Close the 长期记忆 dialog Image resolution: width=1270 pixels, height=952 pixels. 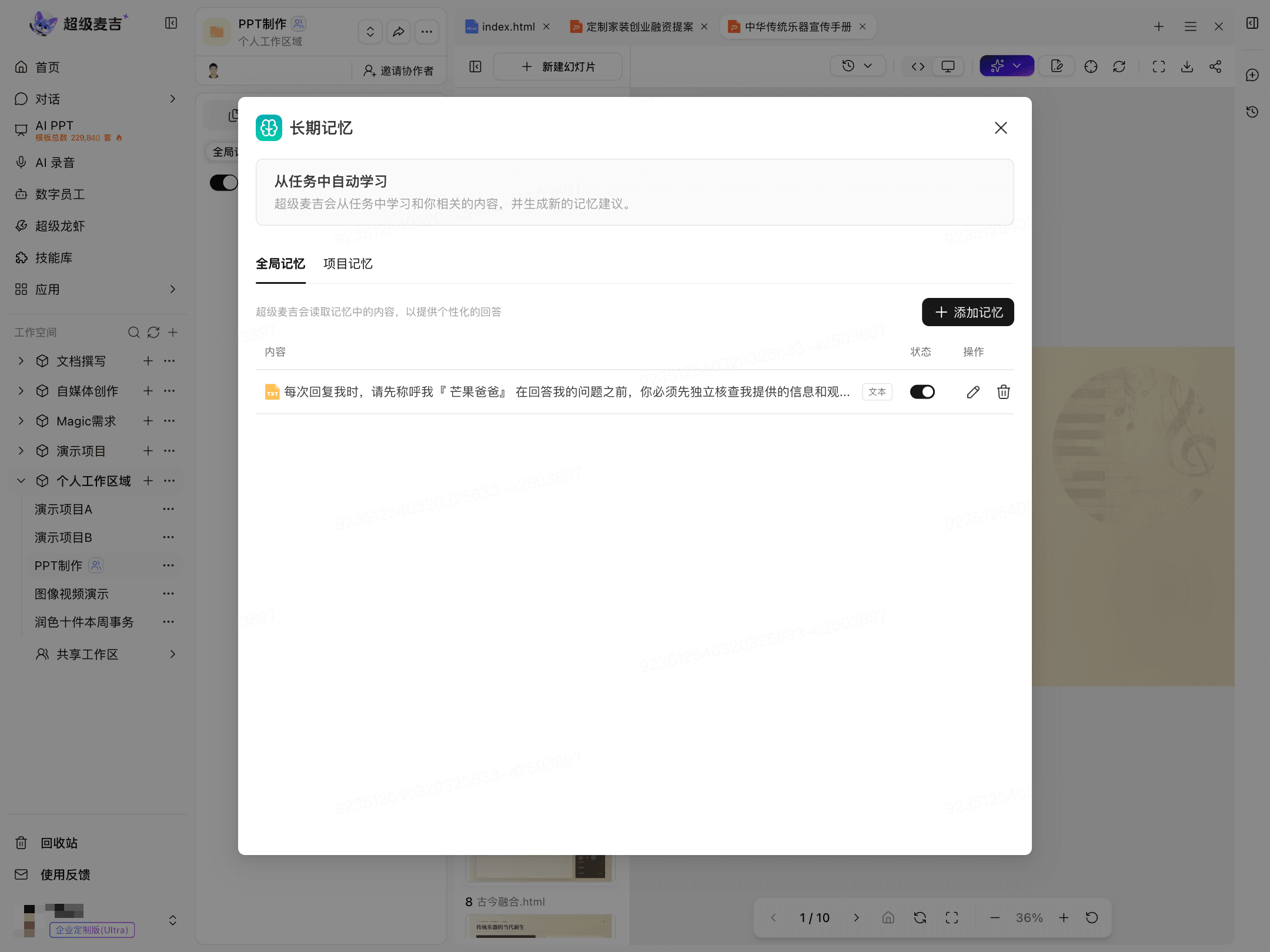1001,128
